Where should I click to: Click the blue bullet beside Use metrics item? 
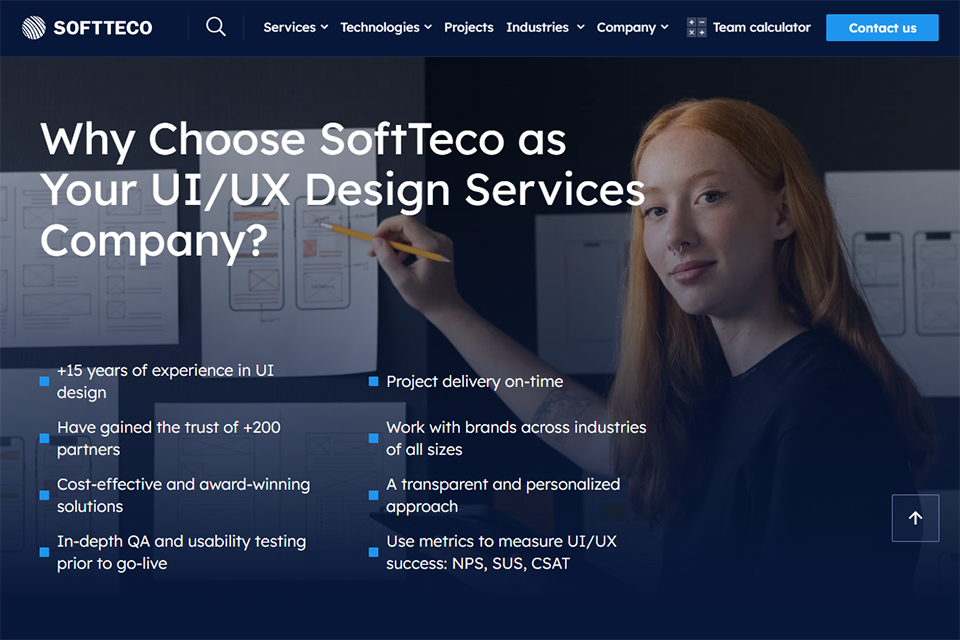373,552
